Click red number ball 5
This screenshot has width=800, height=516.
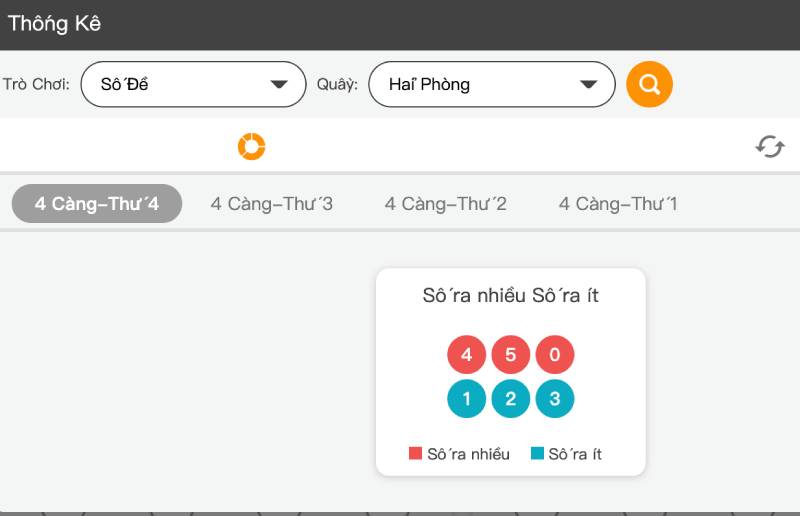coord(510,355)
